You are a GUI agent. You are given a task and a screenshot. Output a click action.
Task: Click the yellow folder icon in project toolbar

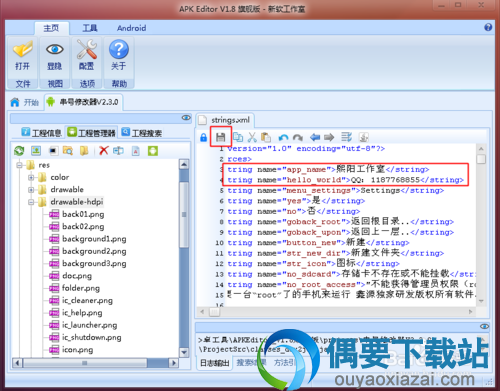click(84, 151)
